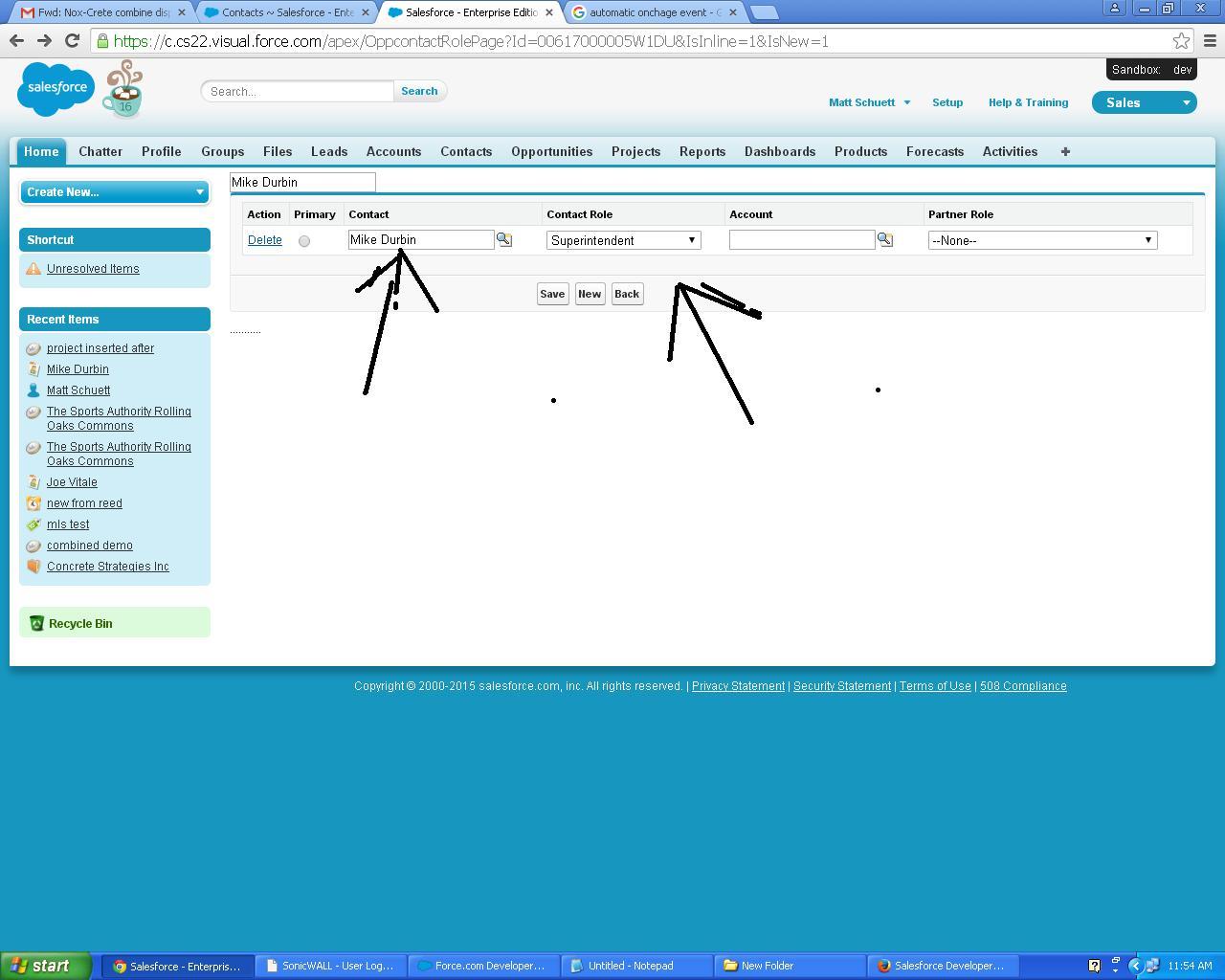The height and width of the screenshot is (980, 1225).
Task: Go to the Opportunities tab
Action: tap(552, 151)
